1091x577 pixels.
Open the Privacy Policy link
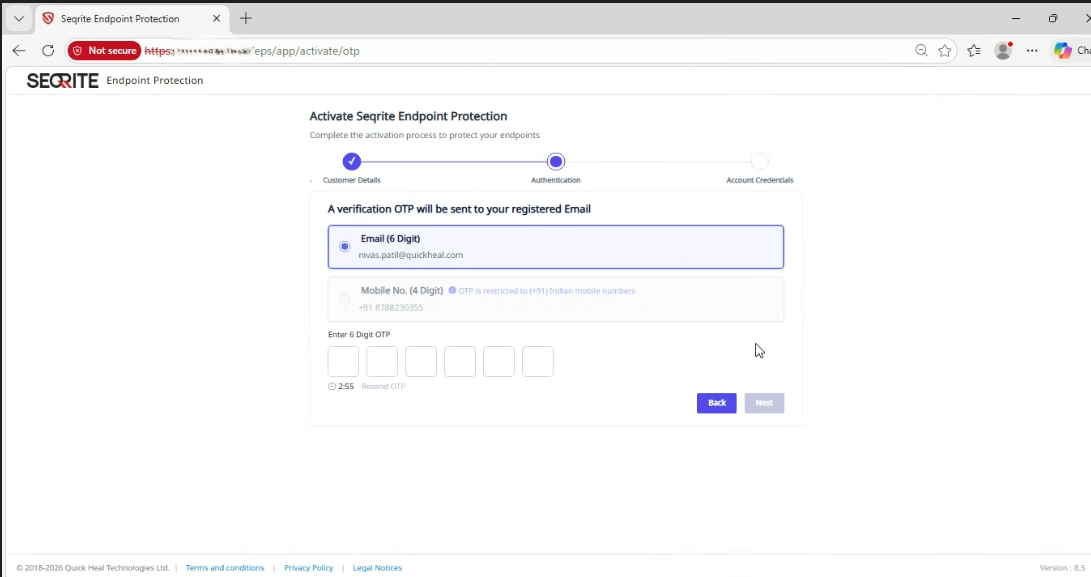point(308,567)
